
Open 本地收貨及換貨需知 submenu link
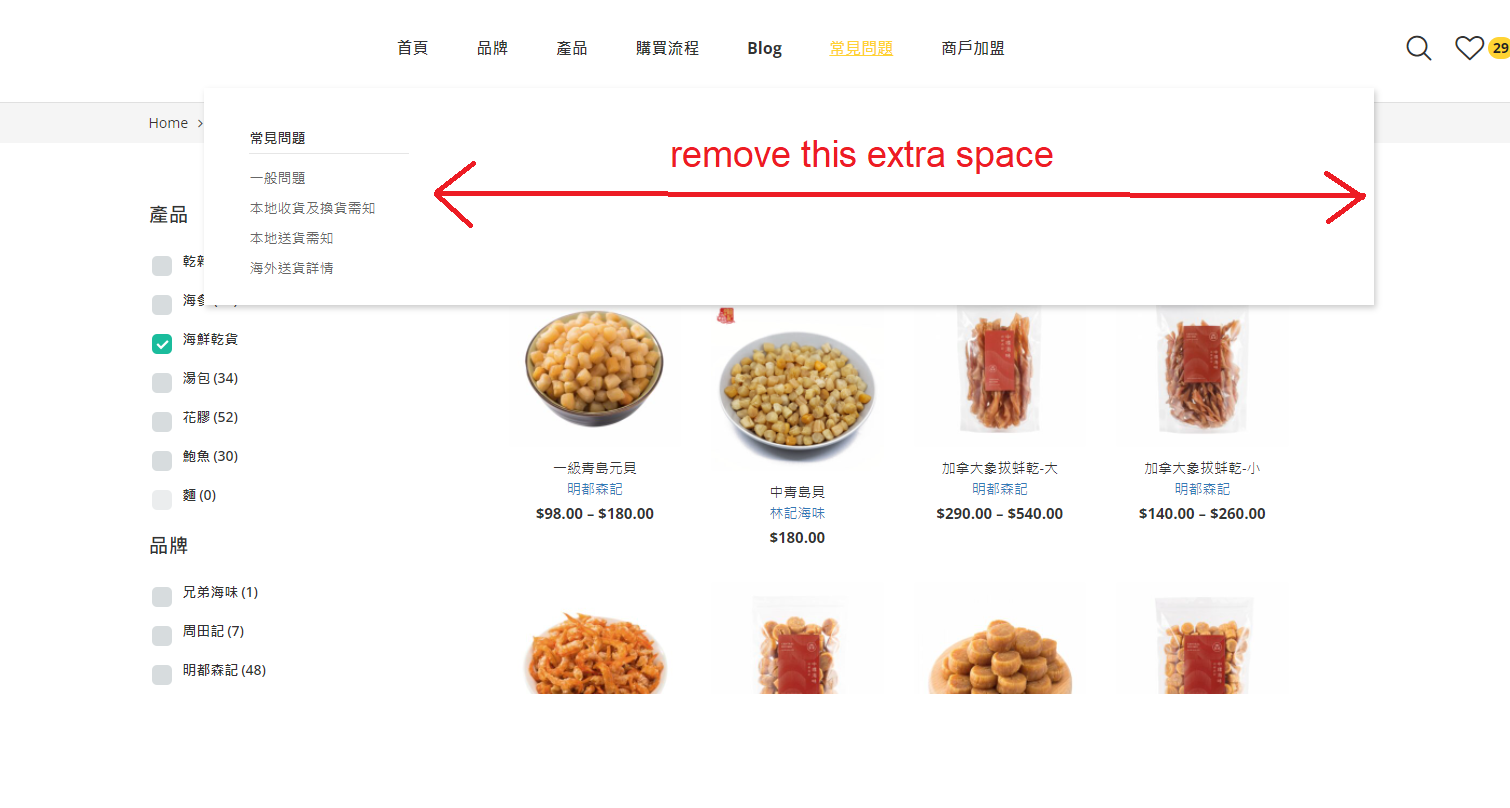312,208
